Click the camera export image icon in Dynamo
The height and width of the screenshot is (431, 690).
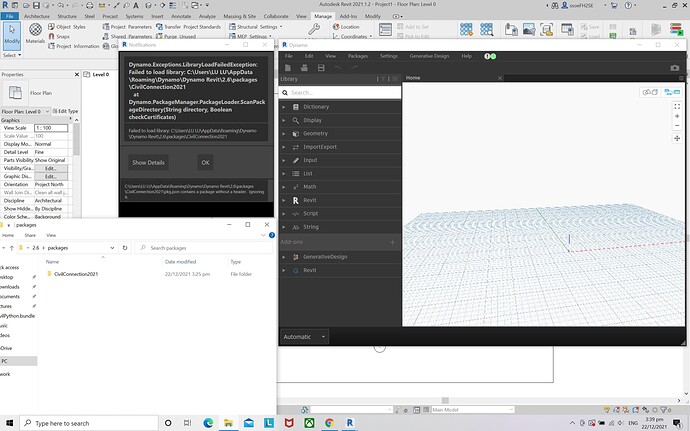tap(675, 68)
